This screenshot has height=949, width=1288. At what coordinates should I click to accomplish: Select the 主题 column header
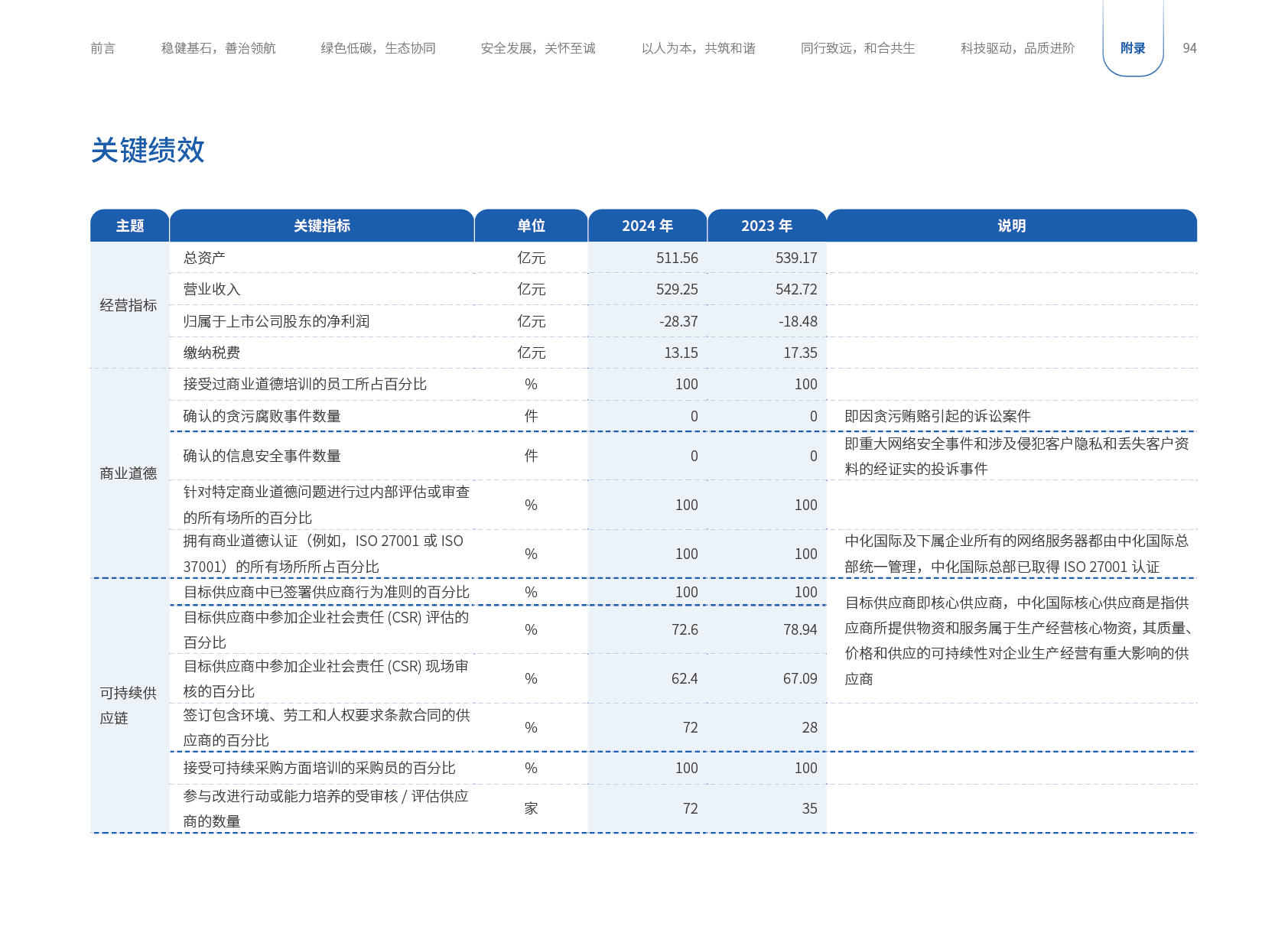(129, 226)
